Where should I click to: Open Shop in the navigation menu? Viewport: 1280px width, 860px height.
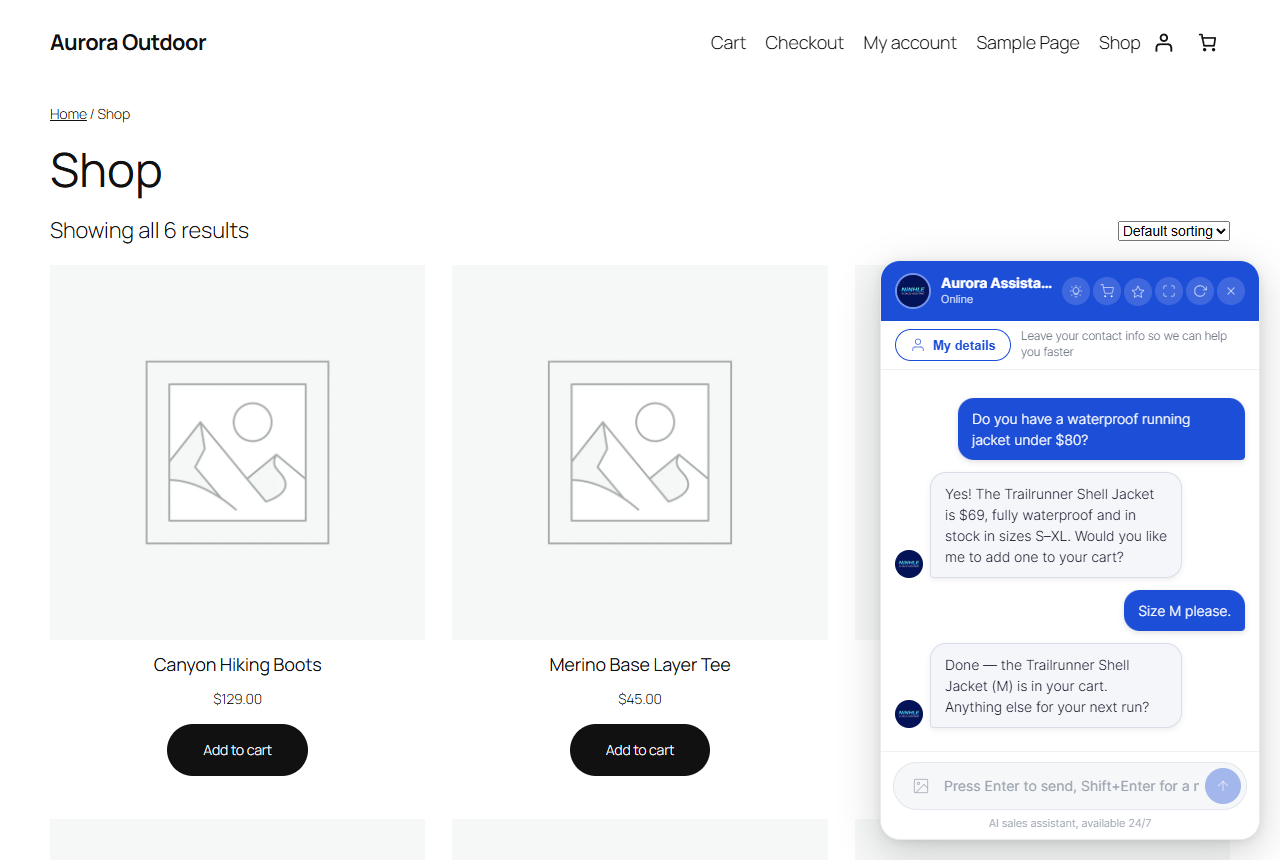tap(1119, 43)
